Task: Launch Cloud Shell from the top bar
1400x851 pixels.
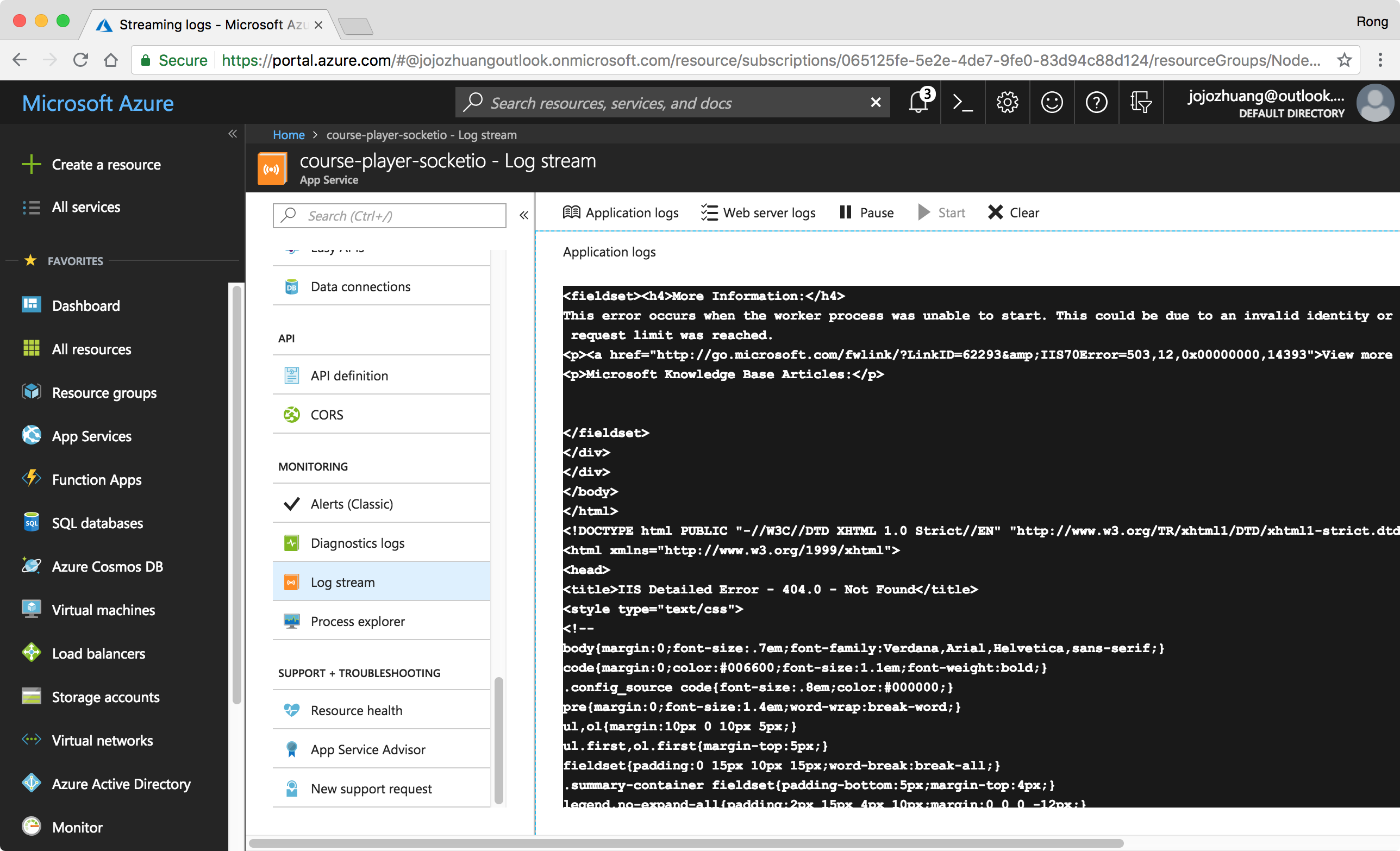Action: [962, 102]
